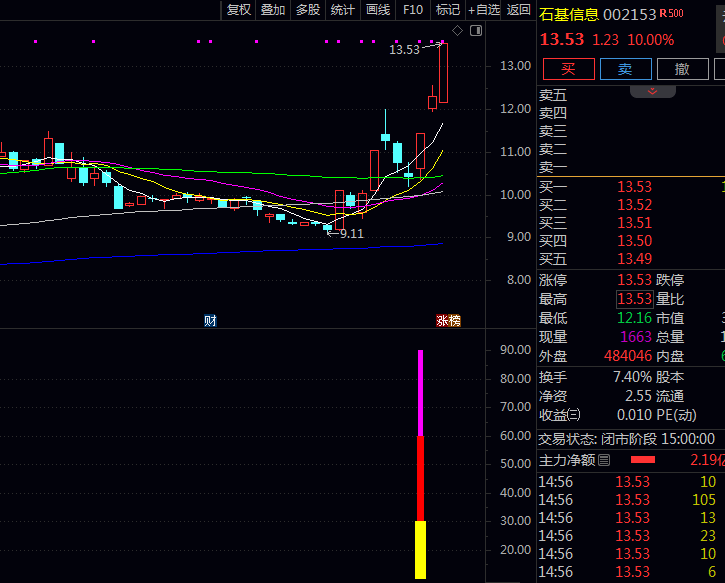Click the 撤 cancel order button
Screen dimensions: 725x583
tap(682, 69)
